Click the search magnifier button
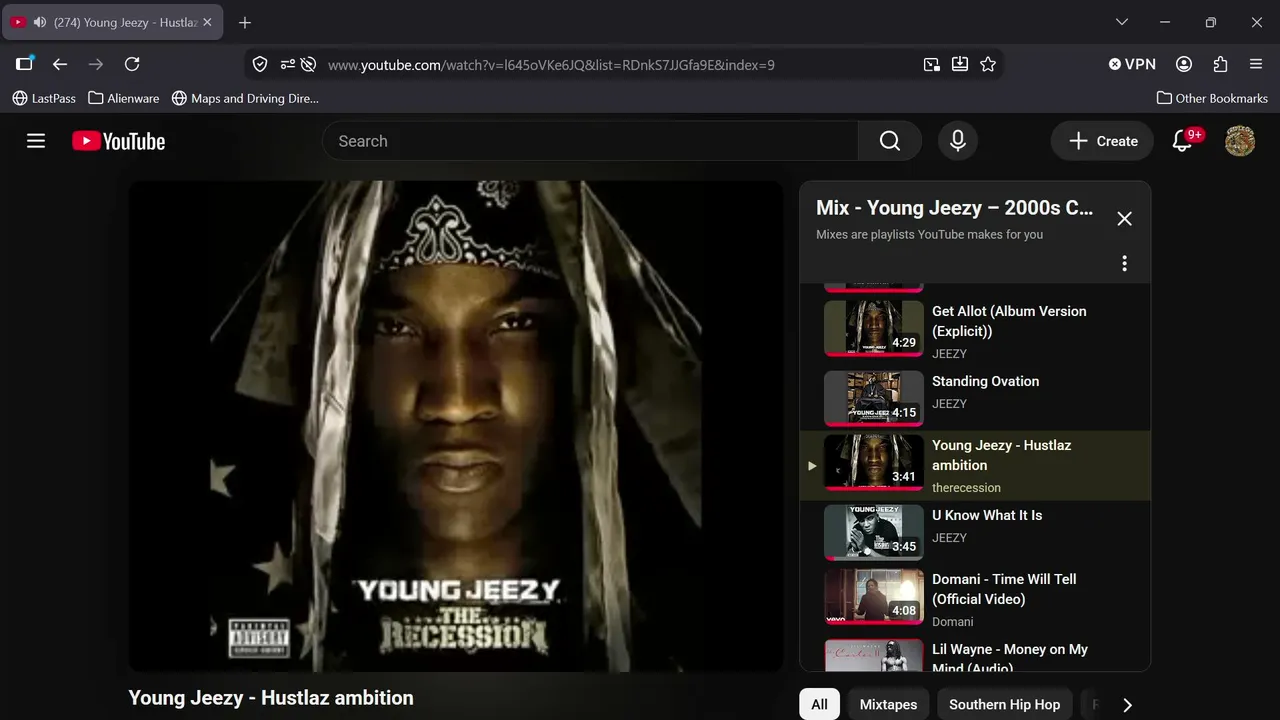 pyautogui.click(x=890, y=141)
